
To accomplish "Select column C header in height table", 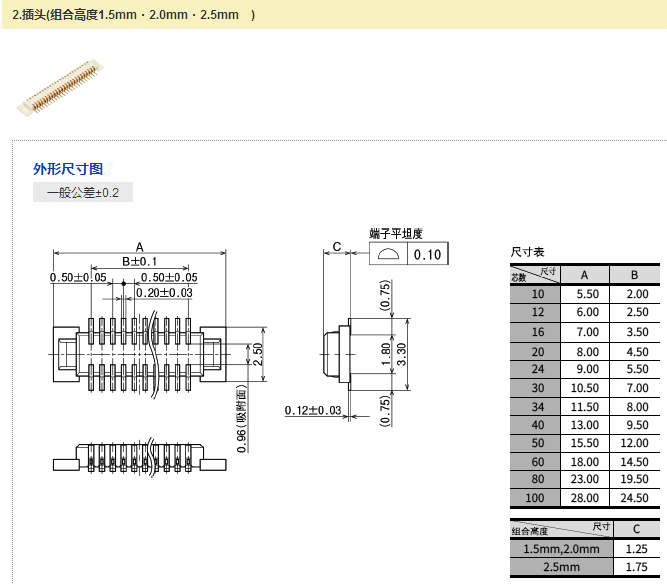I will pyautogui.click(x=636, y=529).
